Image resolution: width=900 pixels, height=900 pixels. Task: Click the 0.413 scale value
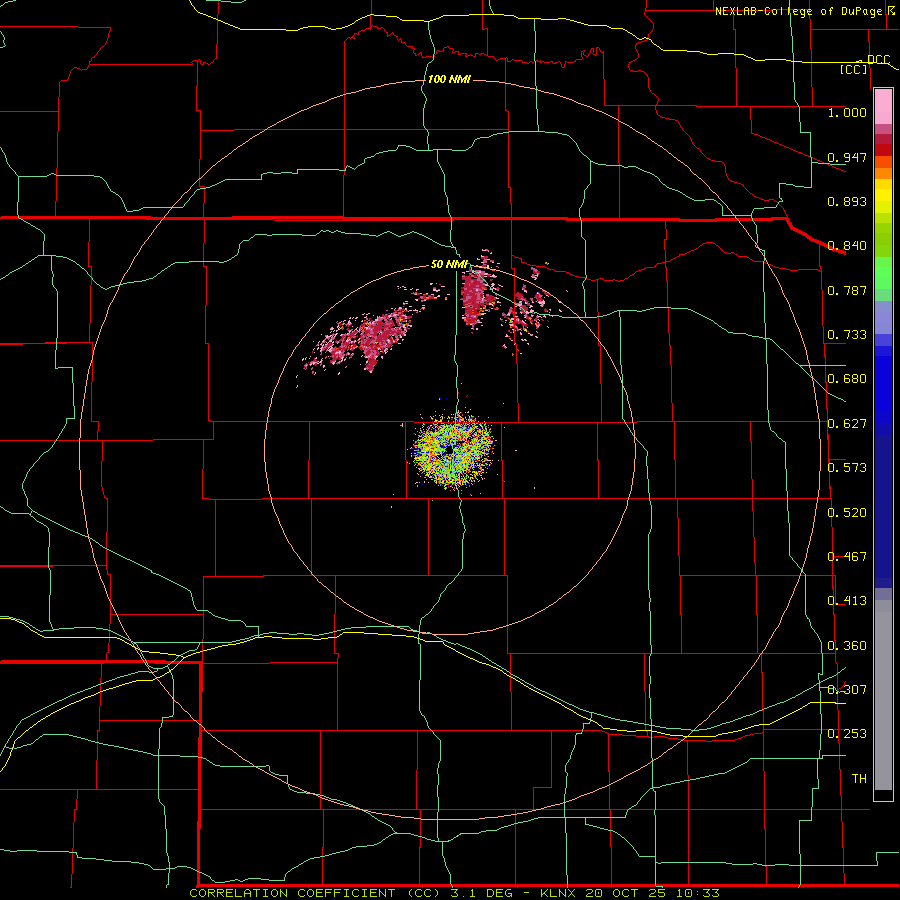tap(847, 601)
